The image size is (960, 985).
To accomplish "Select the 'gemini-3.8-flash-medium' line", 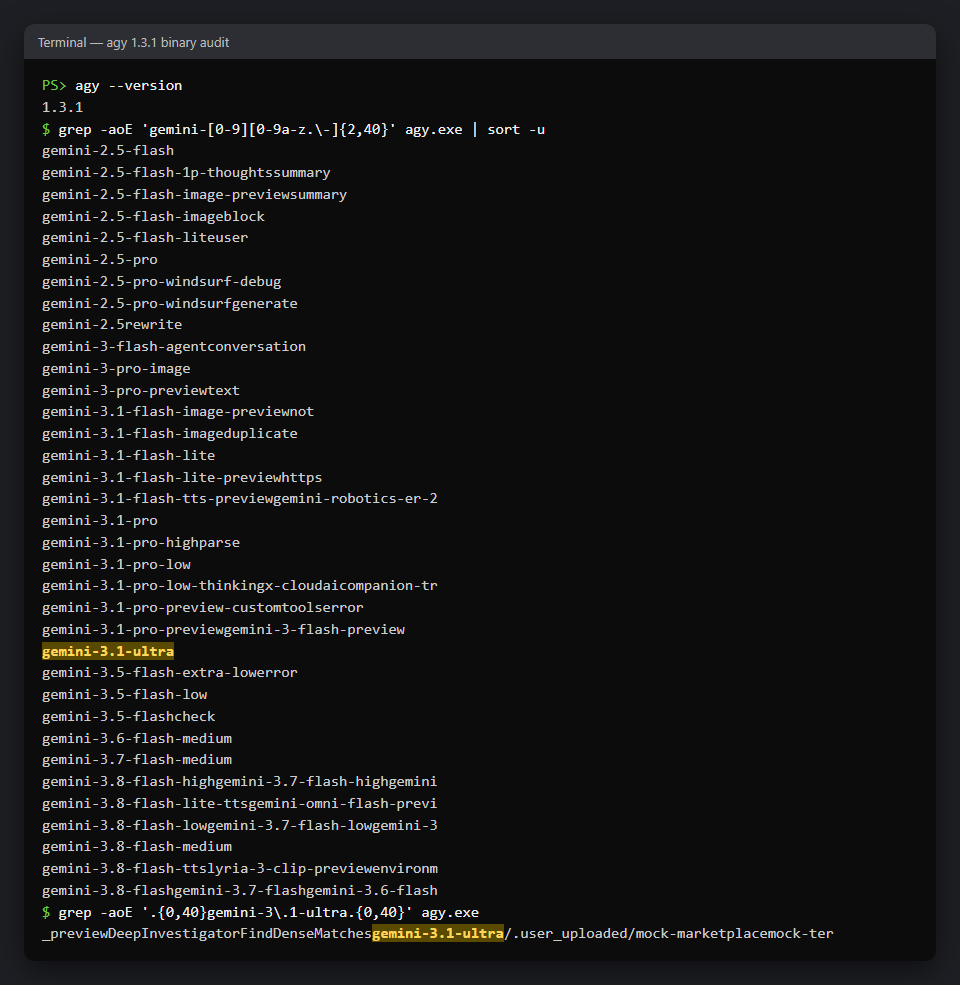I will click(137, 847).
